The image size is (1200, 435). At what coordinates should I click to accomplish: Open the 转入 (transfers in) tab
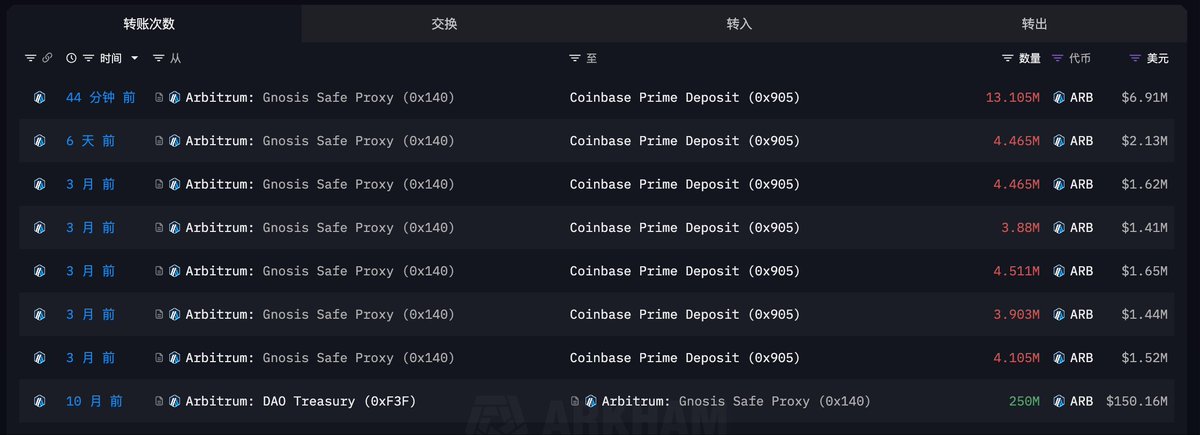[x=739, y=23]
